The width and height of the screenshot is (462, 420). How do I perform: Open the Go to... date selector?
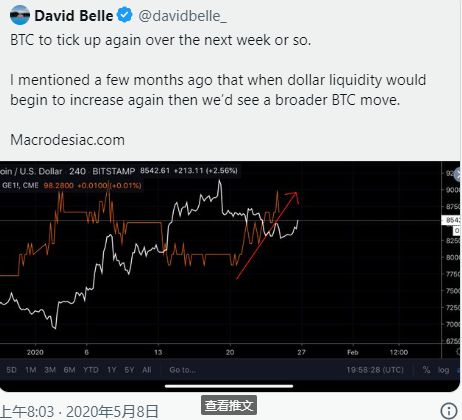coord(182,370)
